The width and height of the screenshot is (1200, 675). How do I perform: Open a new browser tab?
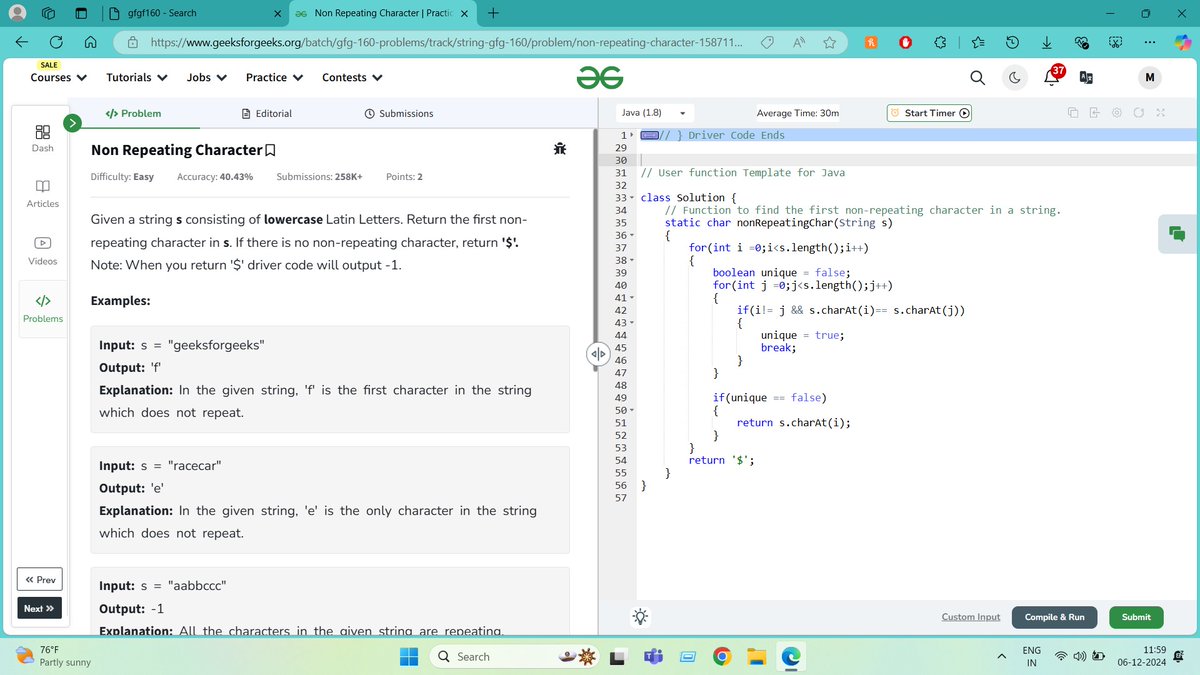pos(494,13)
